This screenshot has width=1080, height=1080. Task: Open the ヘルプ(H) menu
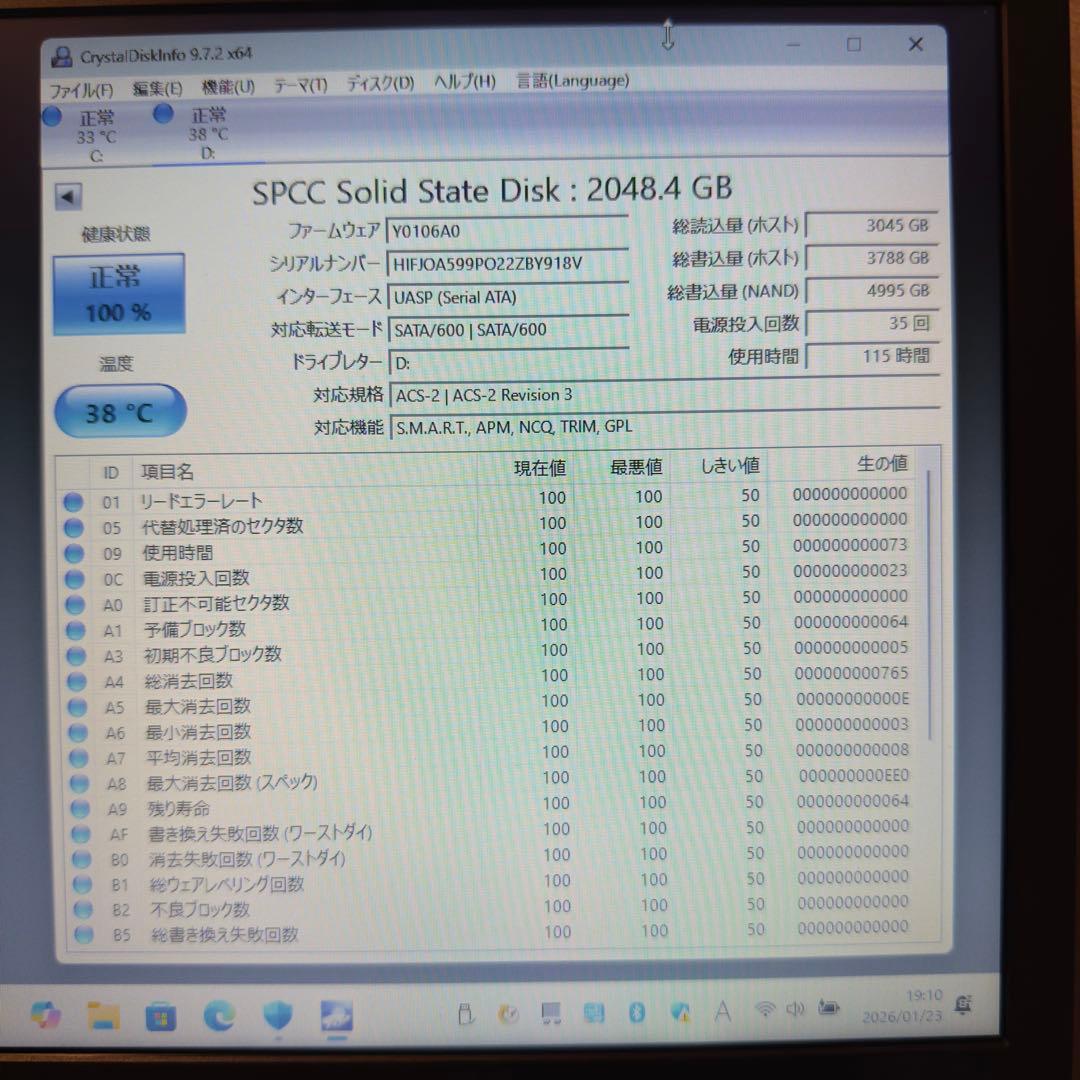(461, 83)
